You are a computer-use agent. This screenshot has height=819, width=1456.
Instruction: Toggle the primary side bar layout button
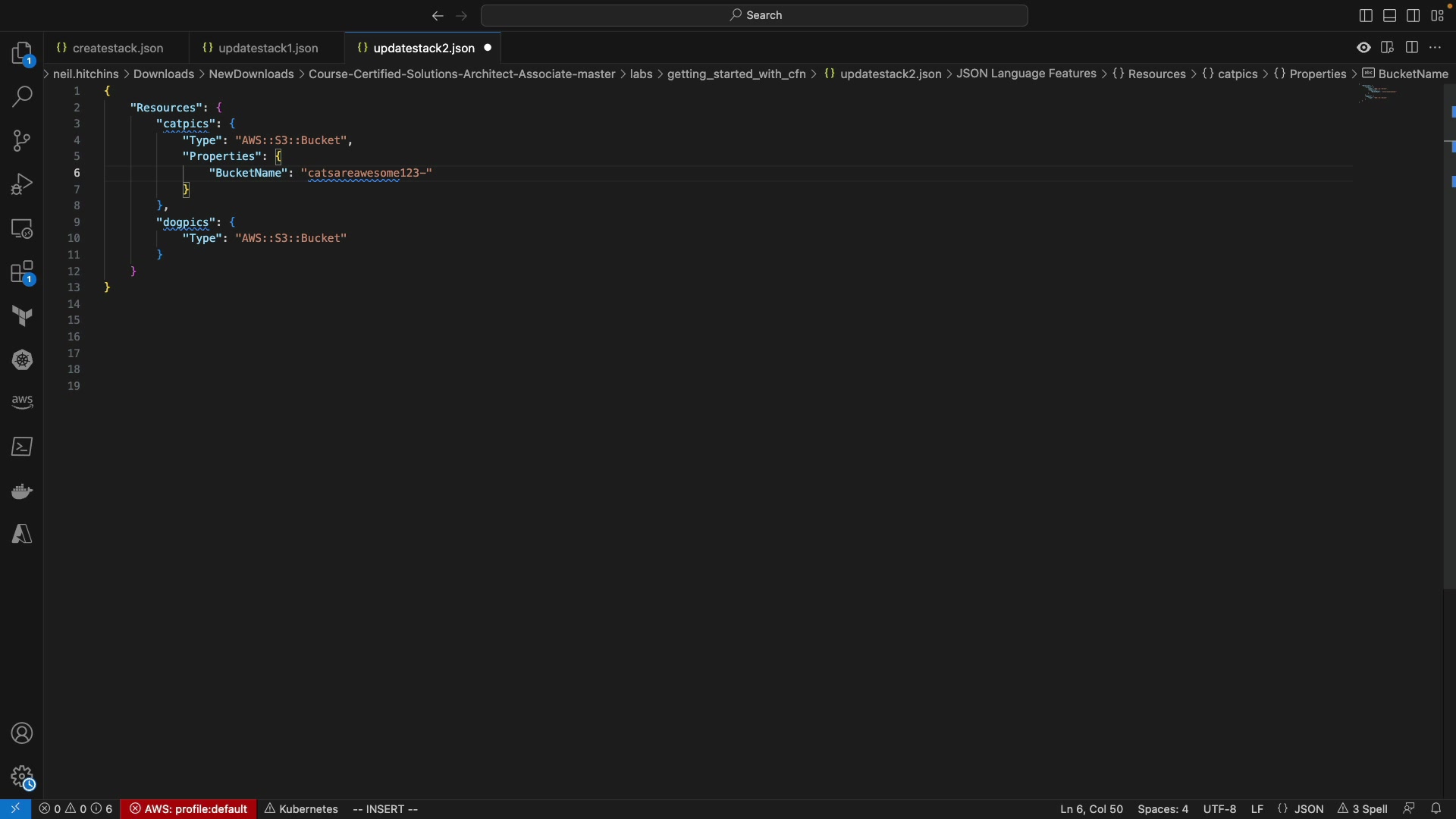tap(1366, 15)
